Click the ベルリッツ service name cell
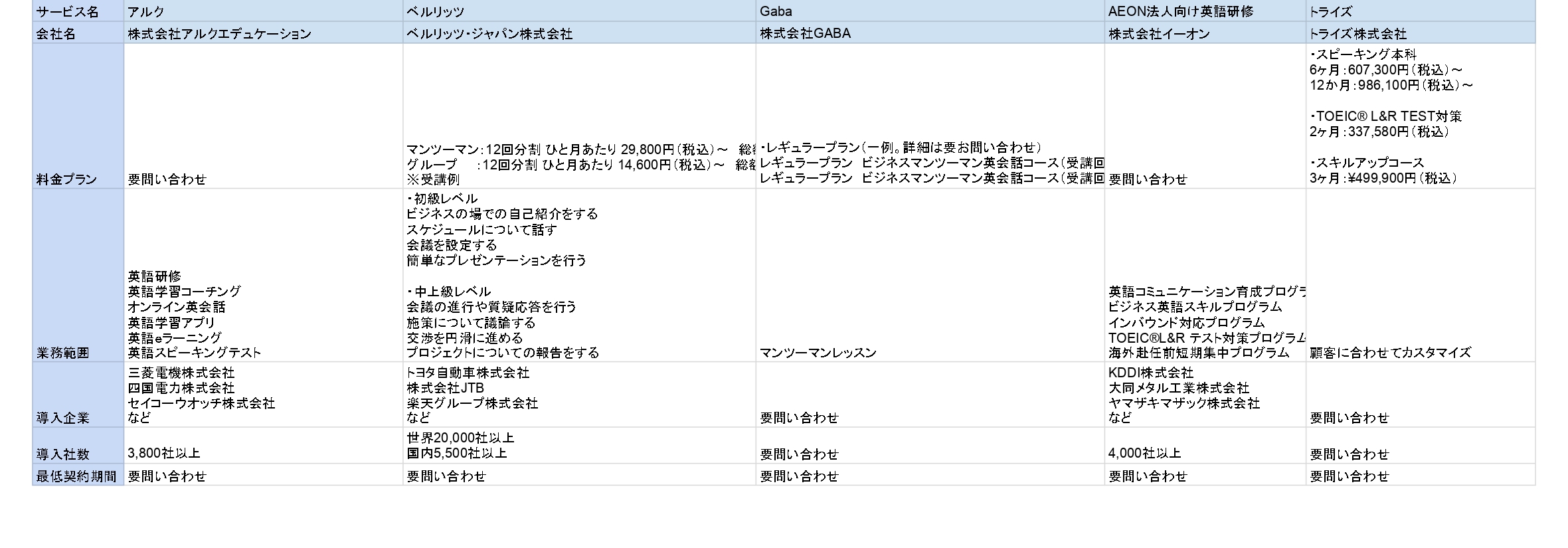The width and height of the screenshot is (1568, 548). (x=580, y=11)
